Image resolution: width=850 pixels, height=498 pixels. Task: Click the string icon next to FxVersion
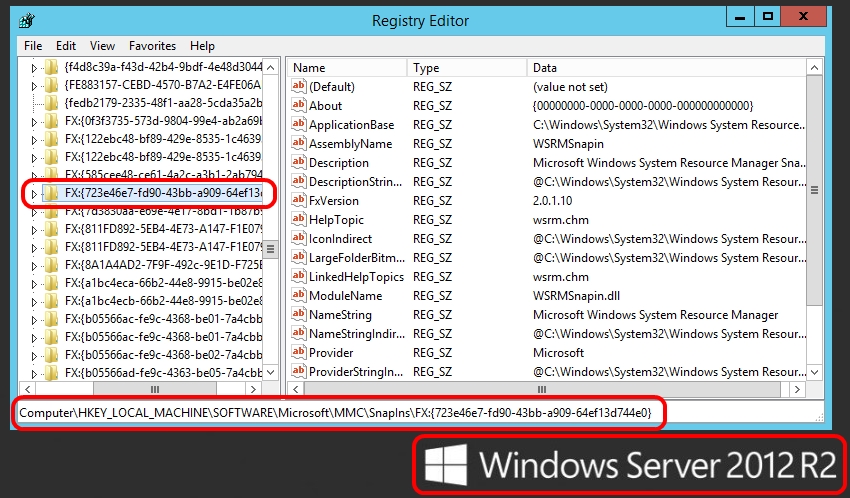click(x=299, y=200)
